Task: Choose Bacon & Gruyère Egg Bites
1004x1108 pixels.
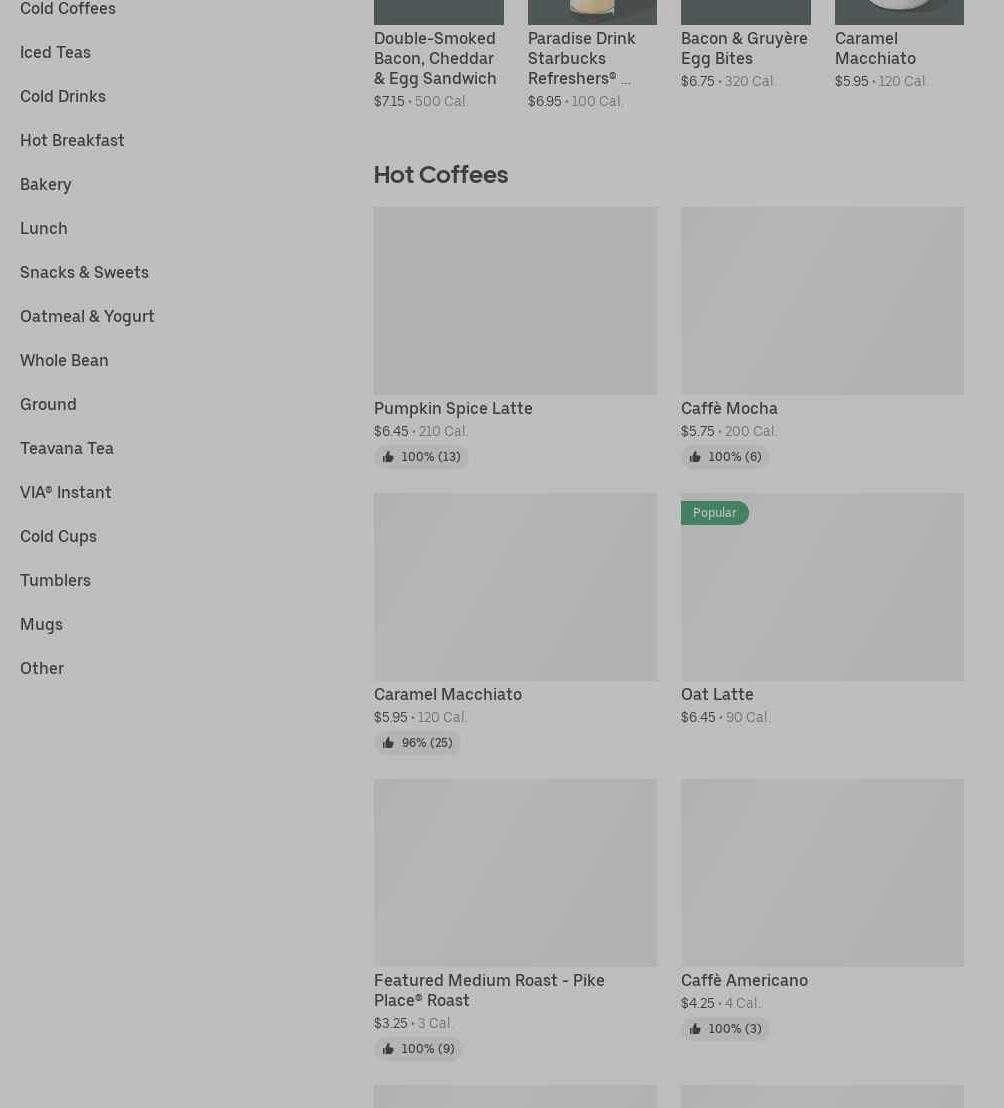Action: pos(744,48)
